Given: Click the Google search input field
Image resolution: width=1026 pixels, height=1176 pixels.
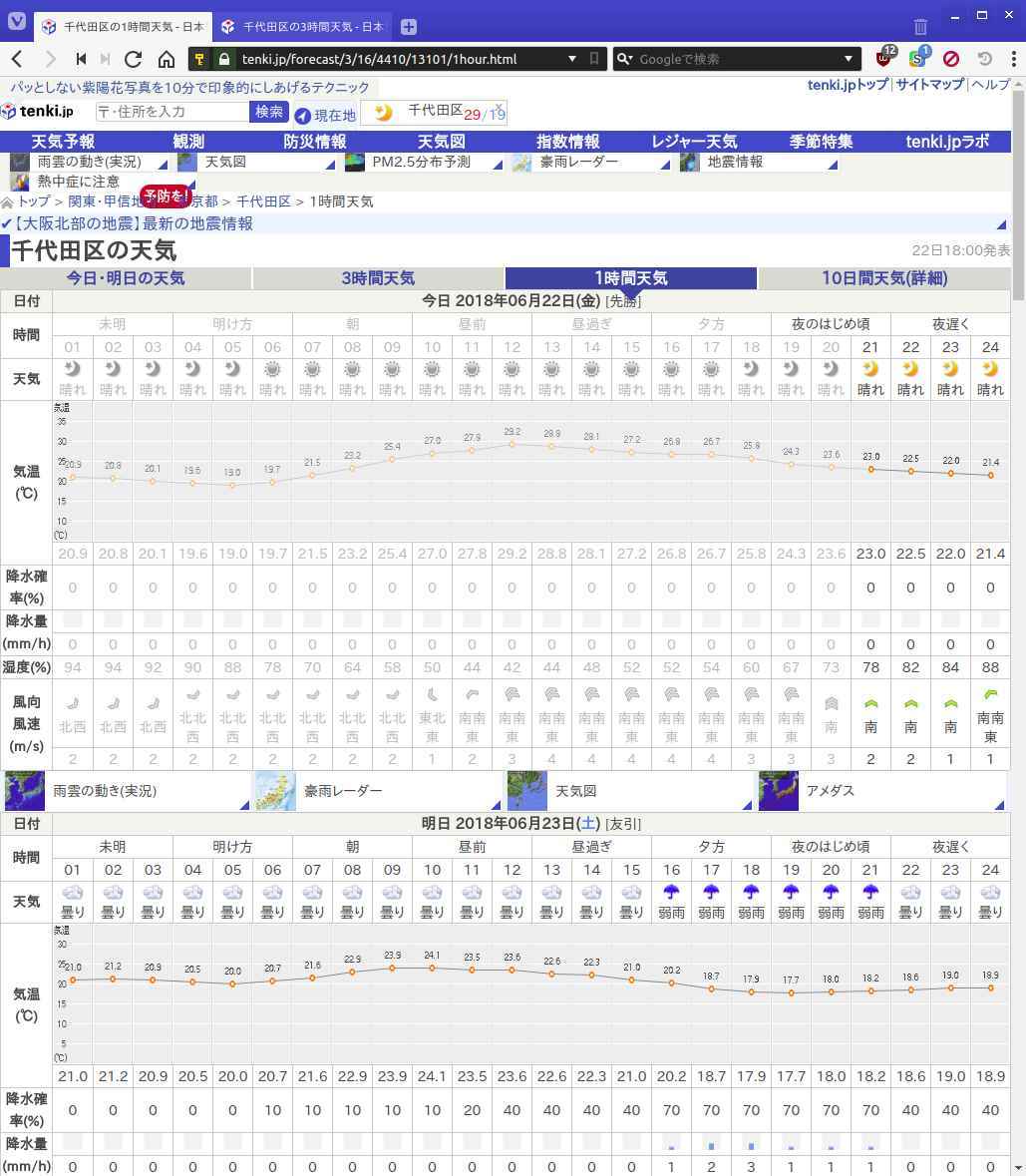Looking at the screenshot, I should tap(736, 59).
